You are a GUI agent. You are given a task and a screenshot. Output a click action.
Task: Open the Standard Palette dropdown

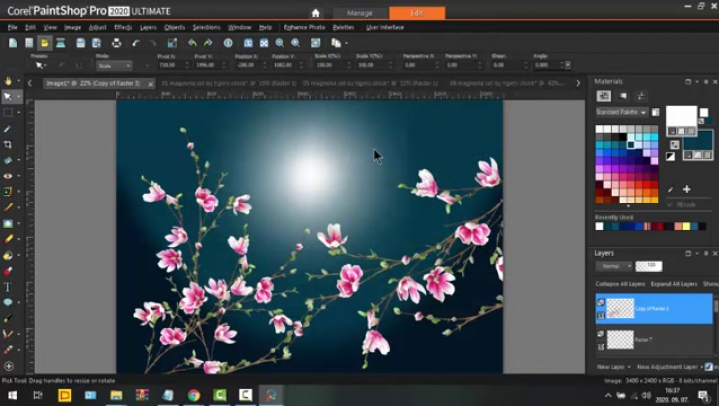coord(621,112)
